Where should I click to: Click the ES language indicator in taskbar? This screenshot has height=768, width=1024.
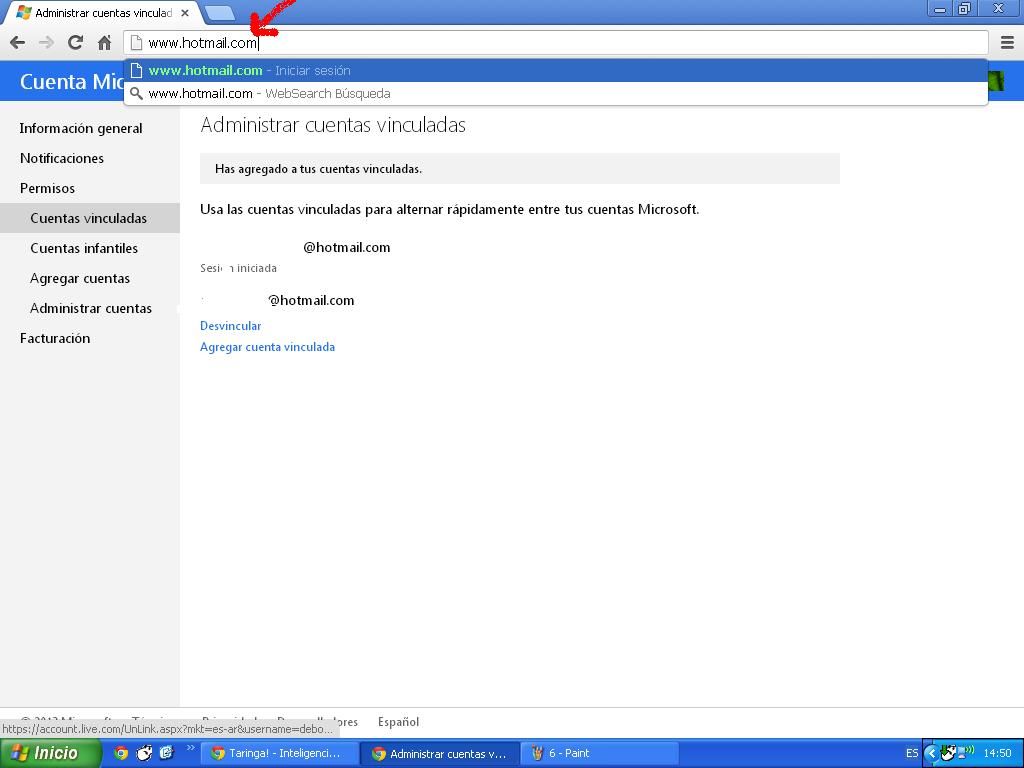click(912, 754)
